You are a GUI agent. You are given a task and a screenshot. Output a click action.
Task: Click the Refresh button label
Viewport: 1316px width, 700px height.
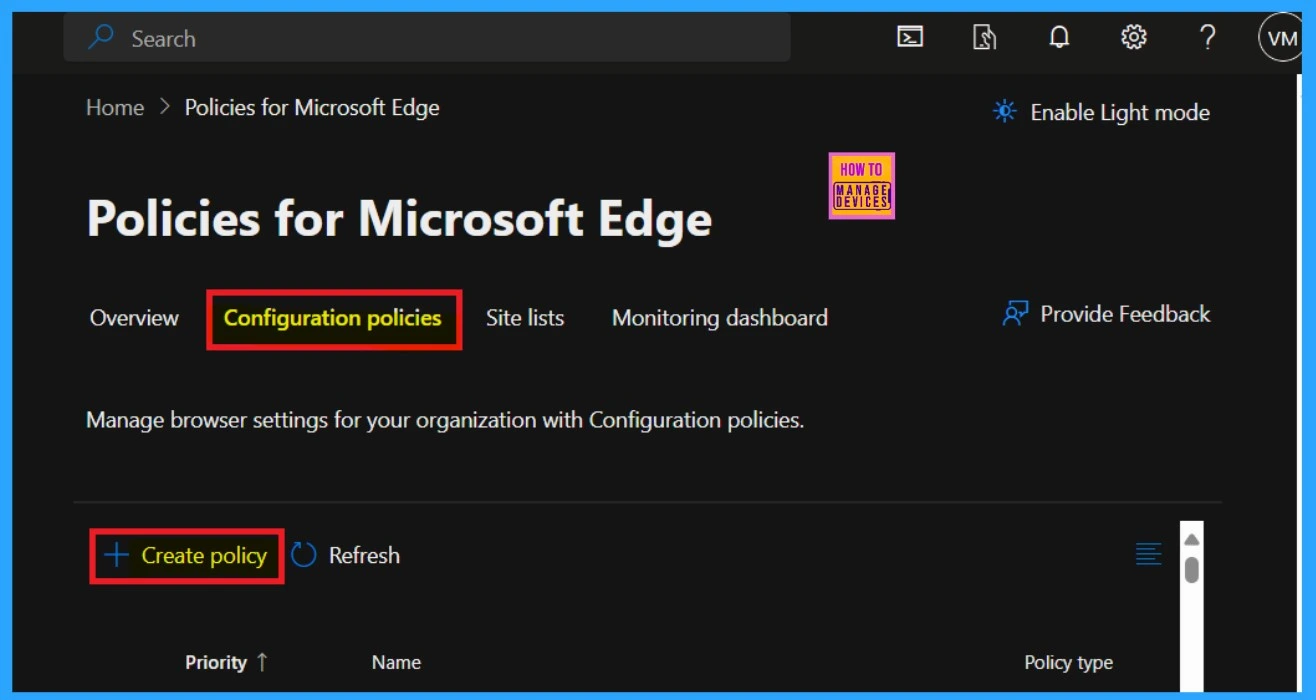364,555
